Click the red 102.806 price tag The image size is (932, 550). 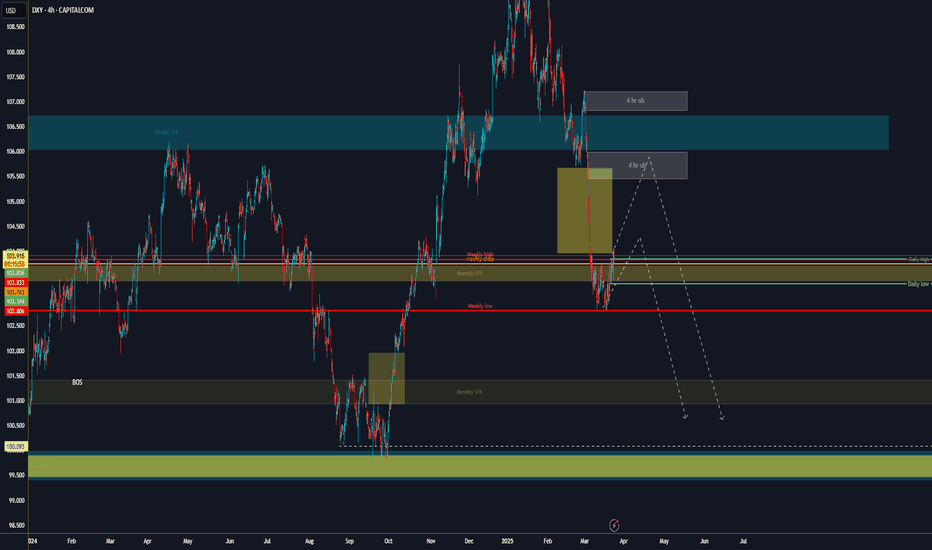point(15,312)
